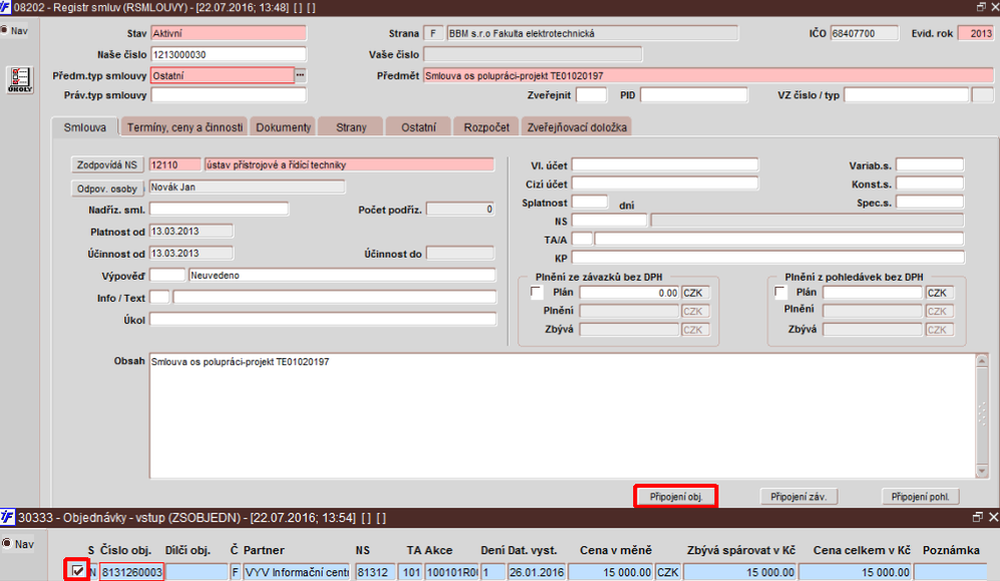Open the ÚKOLY tasks icon

(x=20, y=80)
